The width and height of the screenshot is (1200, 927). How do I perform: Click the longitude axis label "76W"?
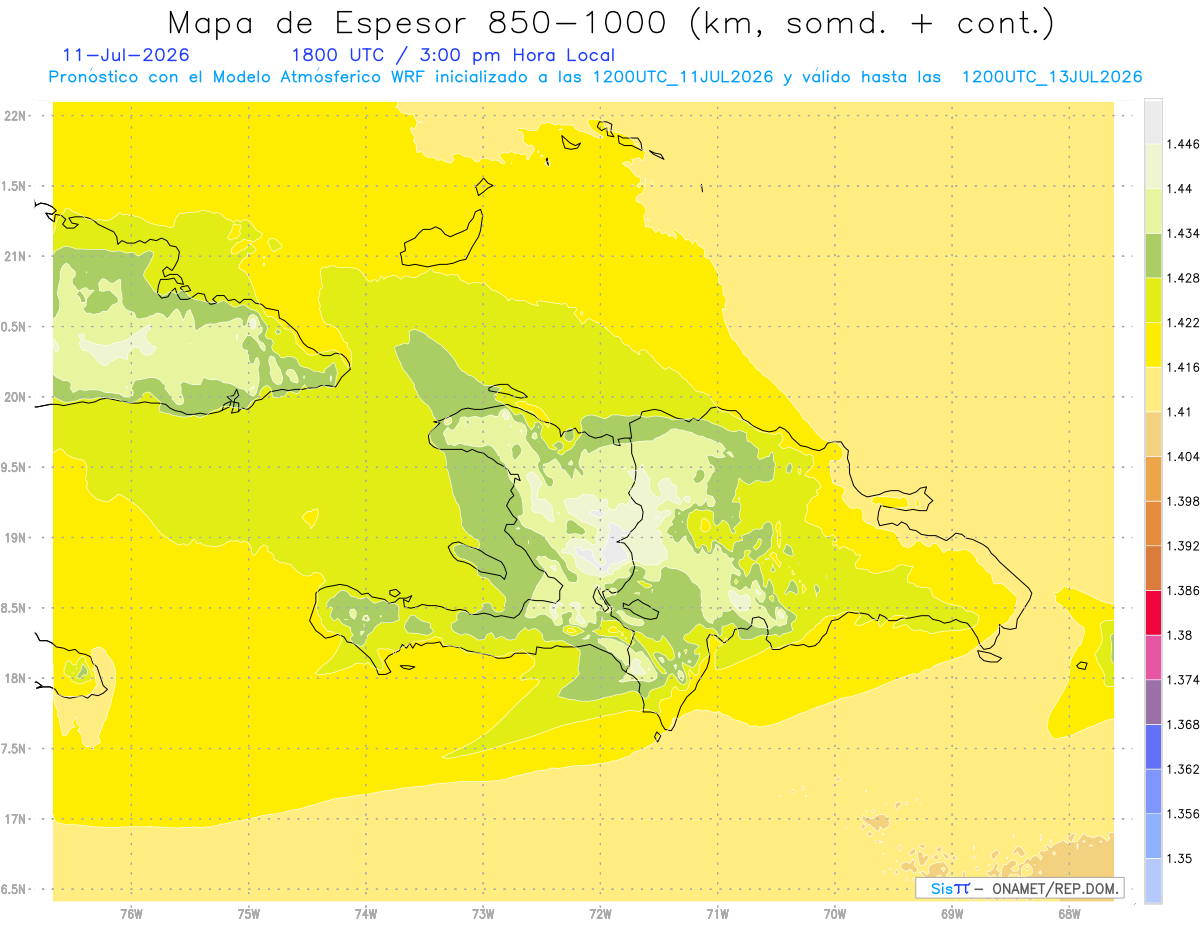point(131,913)
